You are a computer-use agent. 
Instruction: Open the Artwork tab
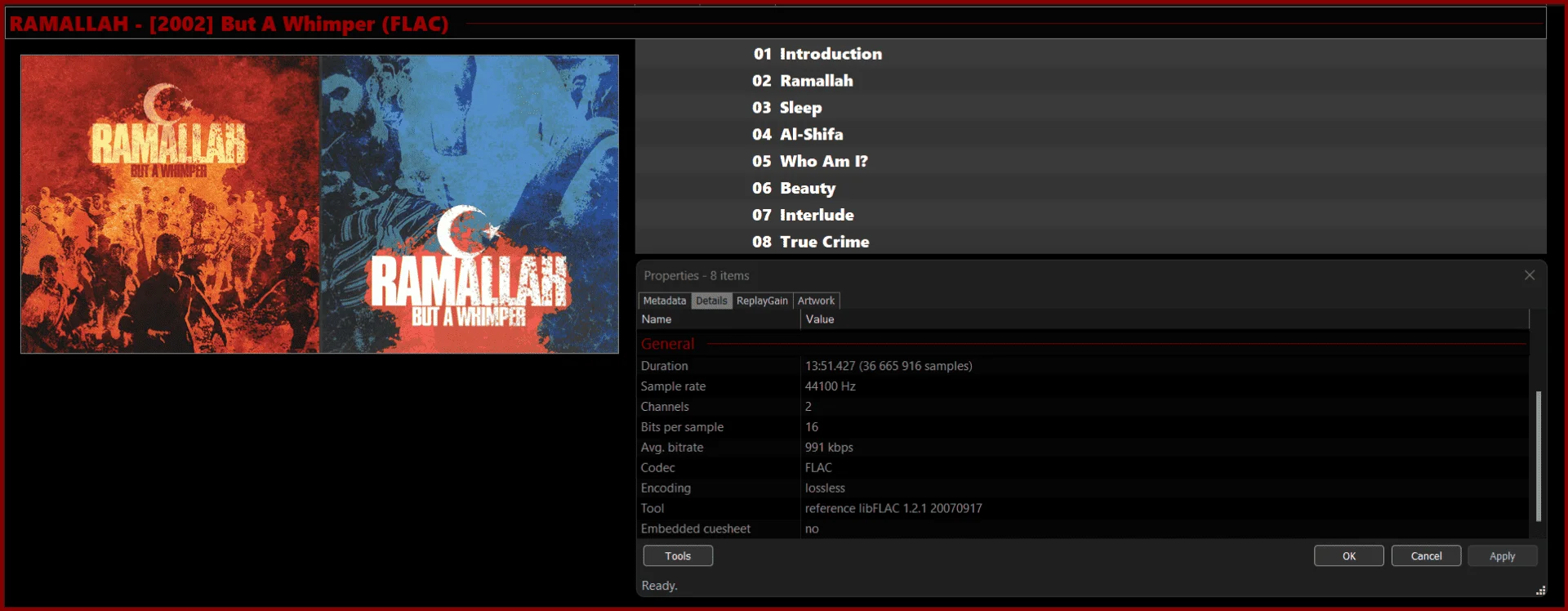tap(816, 301)
